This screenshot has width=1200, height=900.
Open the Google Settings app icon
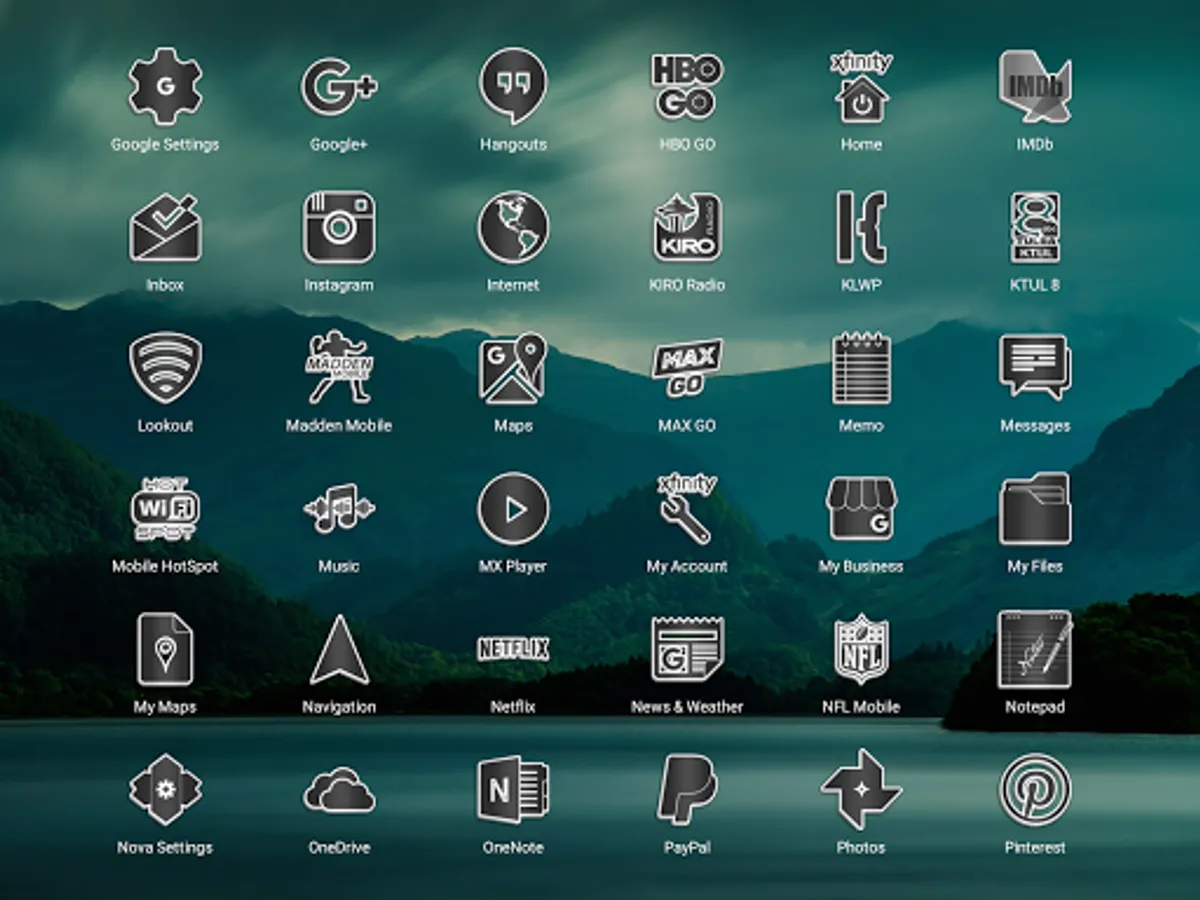coord(165,87)
